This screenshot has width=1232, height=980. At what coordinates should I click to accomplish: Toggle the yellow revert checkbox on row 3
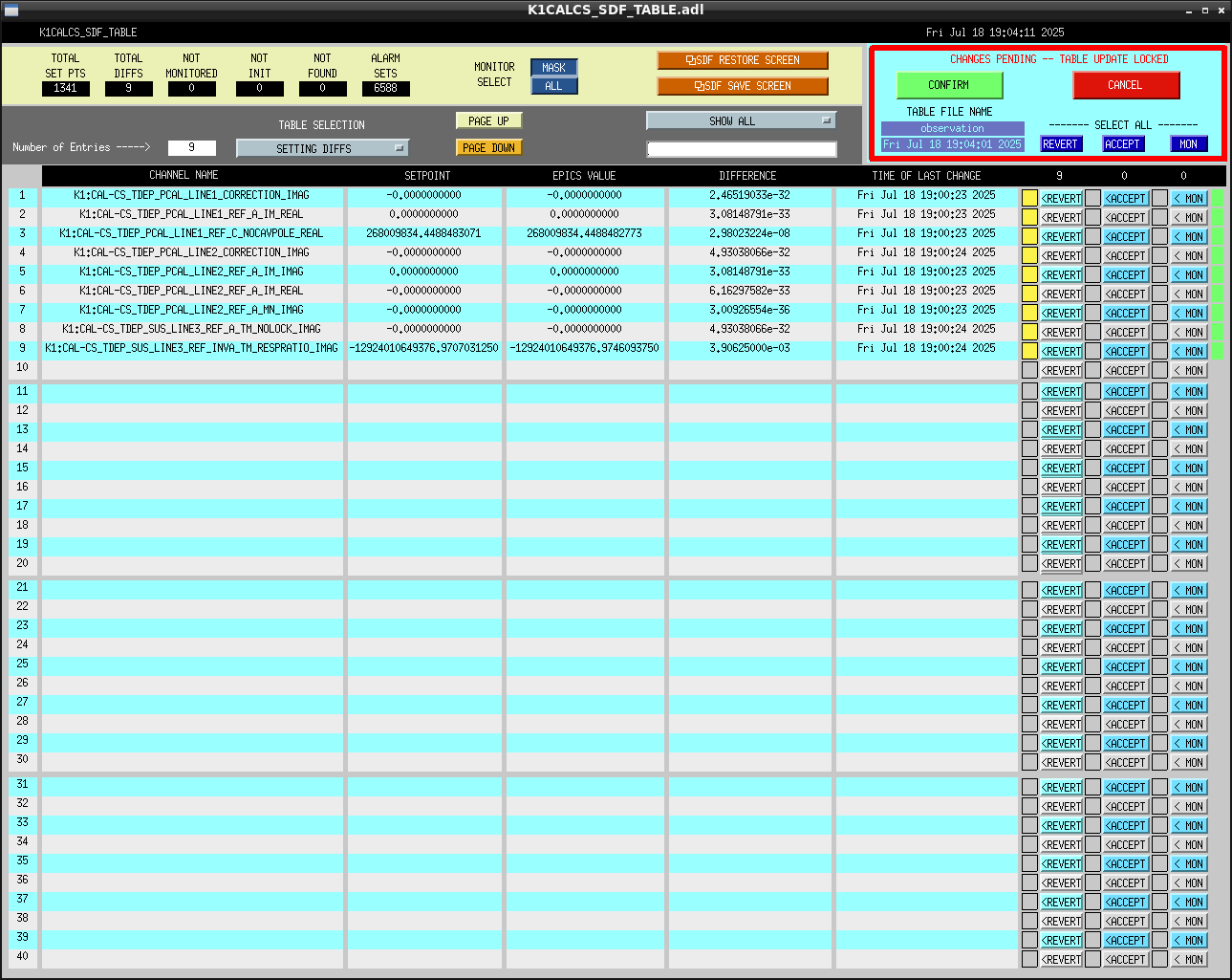coord(1029,236)
